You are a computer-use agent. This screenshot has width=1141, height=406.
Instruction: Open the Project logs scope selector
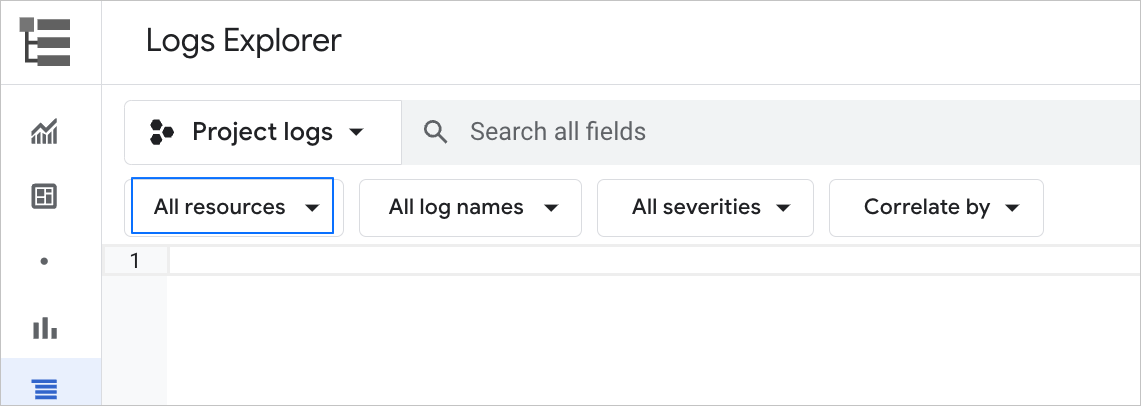click(x=262, y=132)
